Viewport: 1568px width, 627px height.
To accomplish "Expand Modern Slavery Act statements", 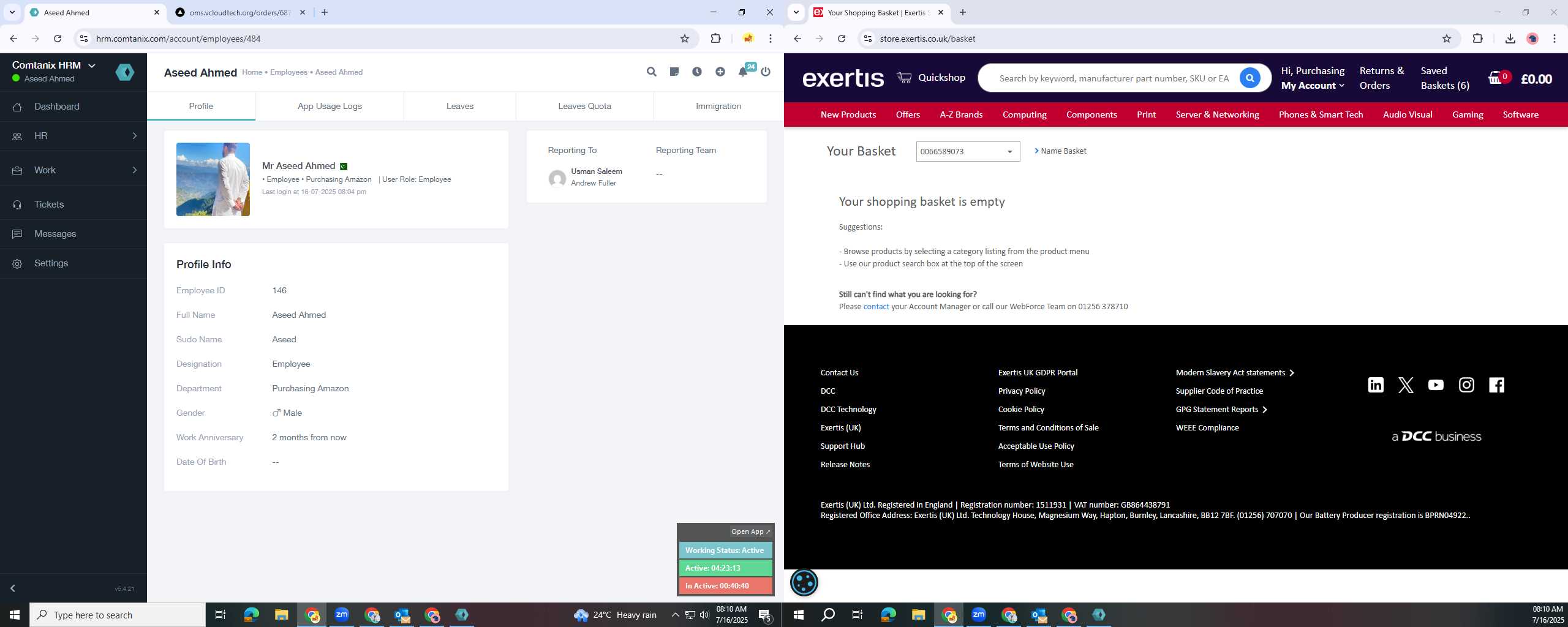I will tap(1235, 373).
